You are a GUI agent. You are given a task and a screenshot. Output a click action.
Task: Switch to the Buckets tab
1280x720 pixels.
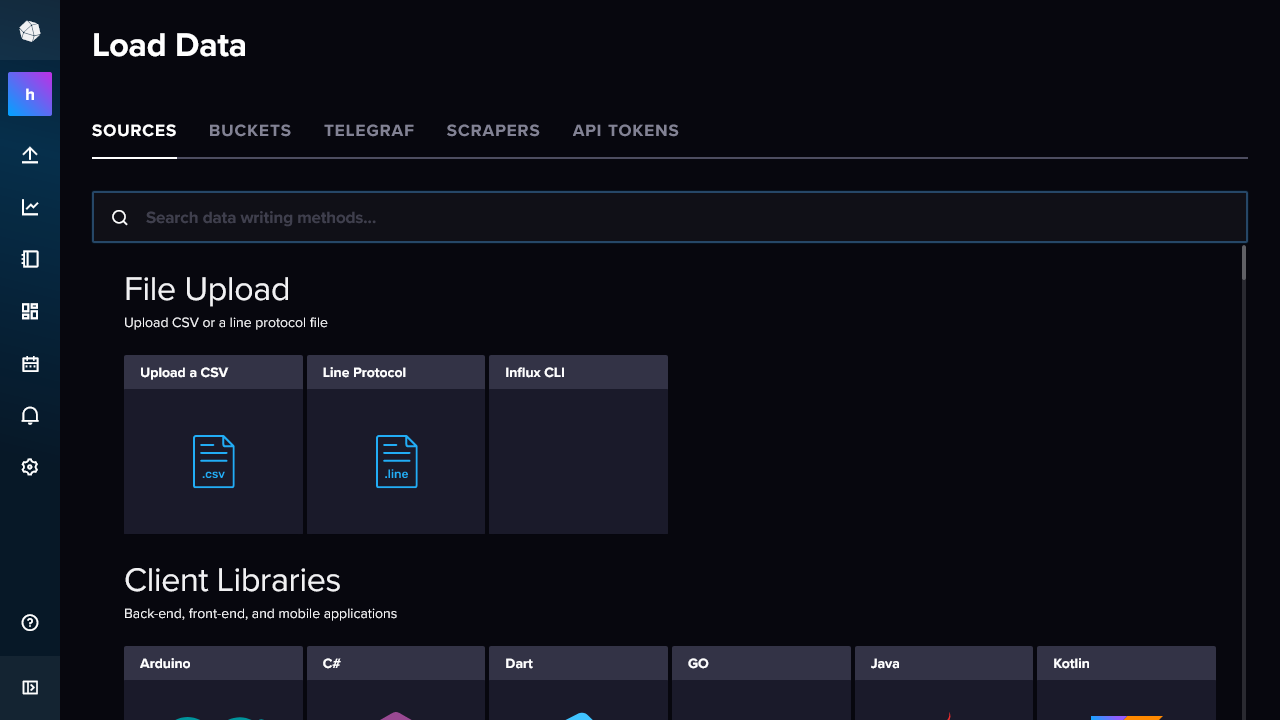(x=250, y=131)
